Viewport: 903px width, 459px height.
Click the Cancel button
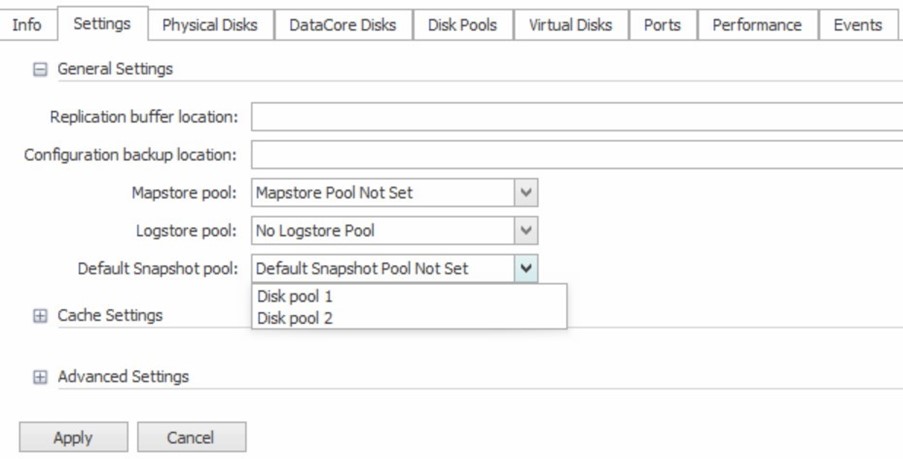(190, 437)
